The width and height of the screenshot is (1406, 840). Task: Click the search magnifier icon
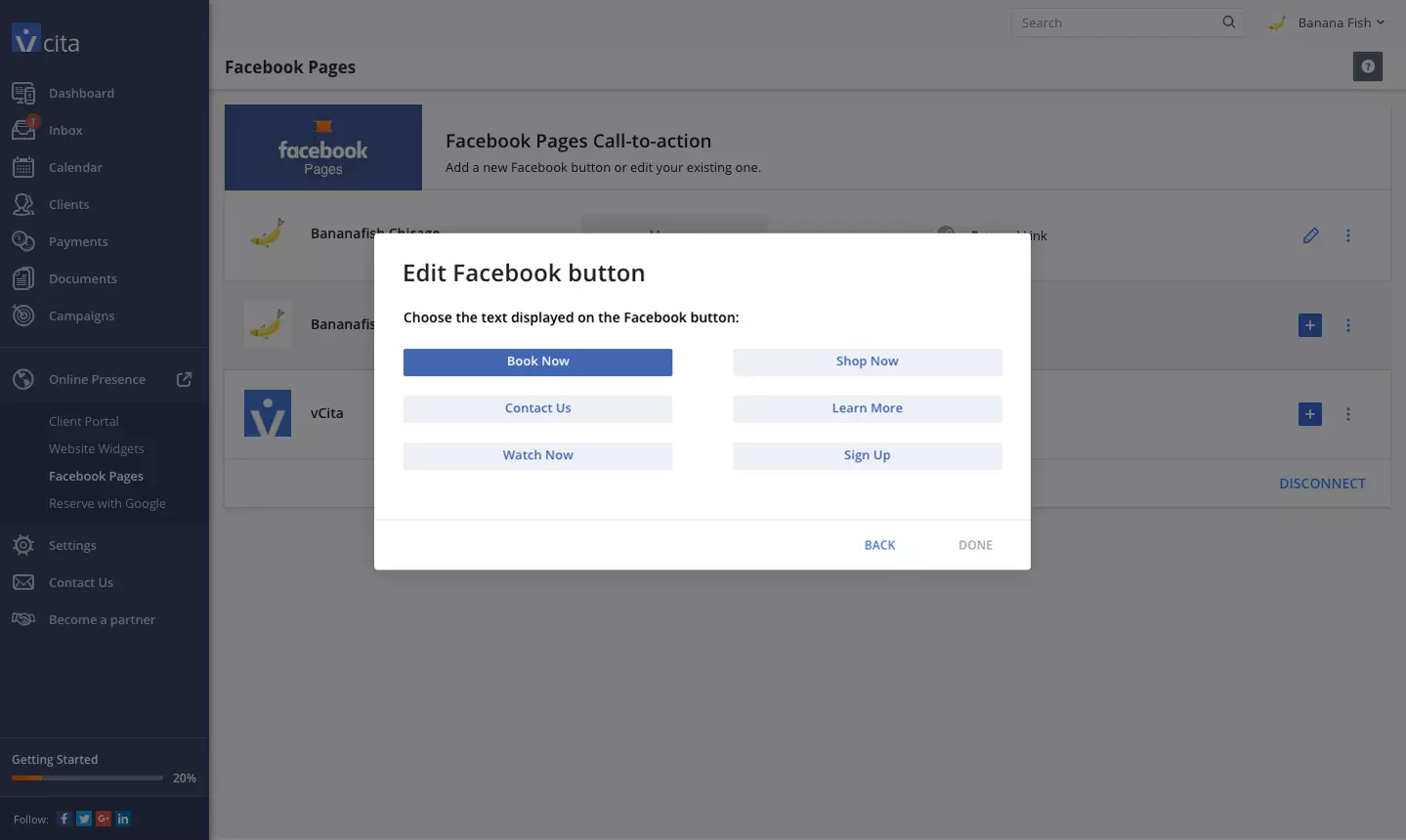pos(1229,22)
